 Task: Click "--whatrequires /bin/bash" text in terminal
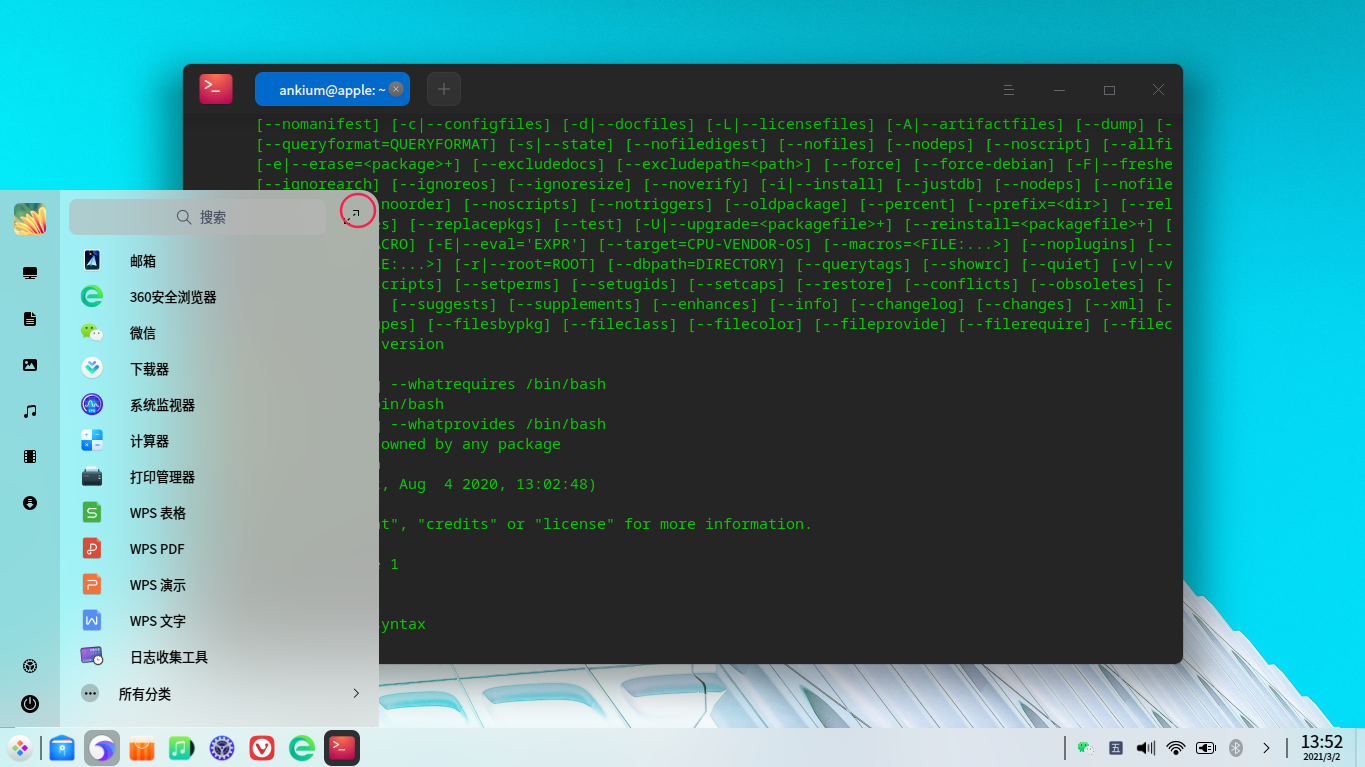(x=498, y=384)
